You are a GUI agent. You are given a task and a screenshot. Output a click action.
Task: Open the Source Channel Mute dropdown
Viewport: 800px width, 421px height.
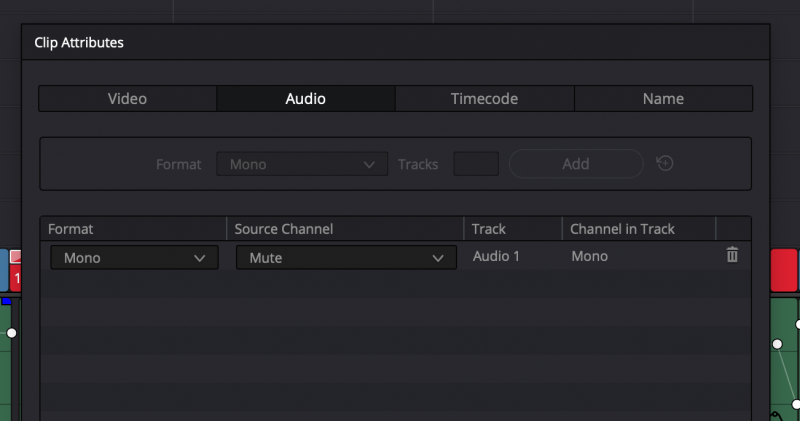[x=340, y=258]
